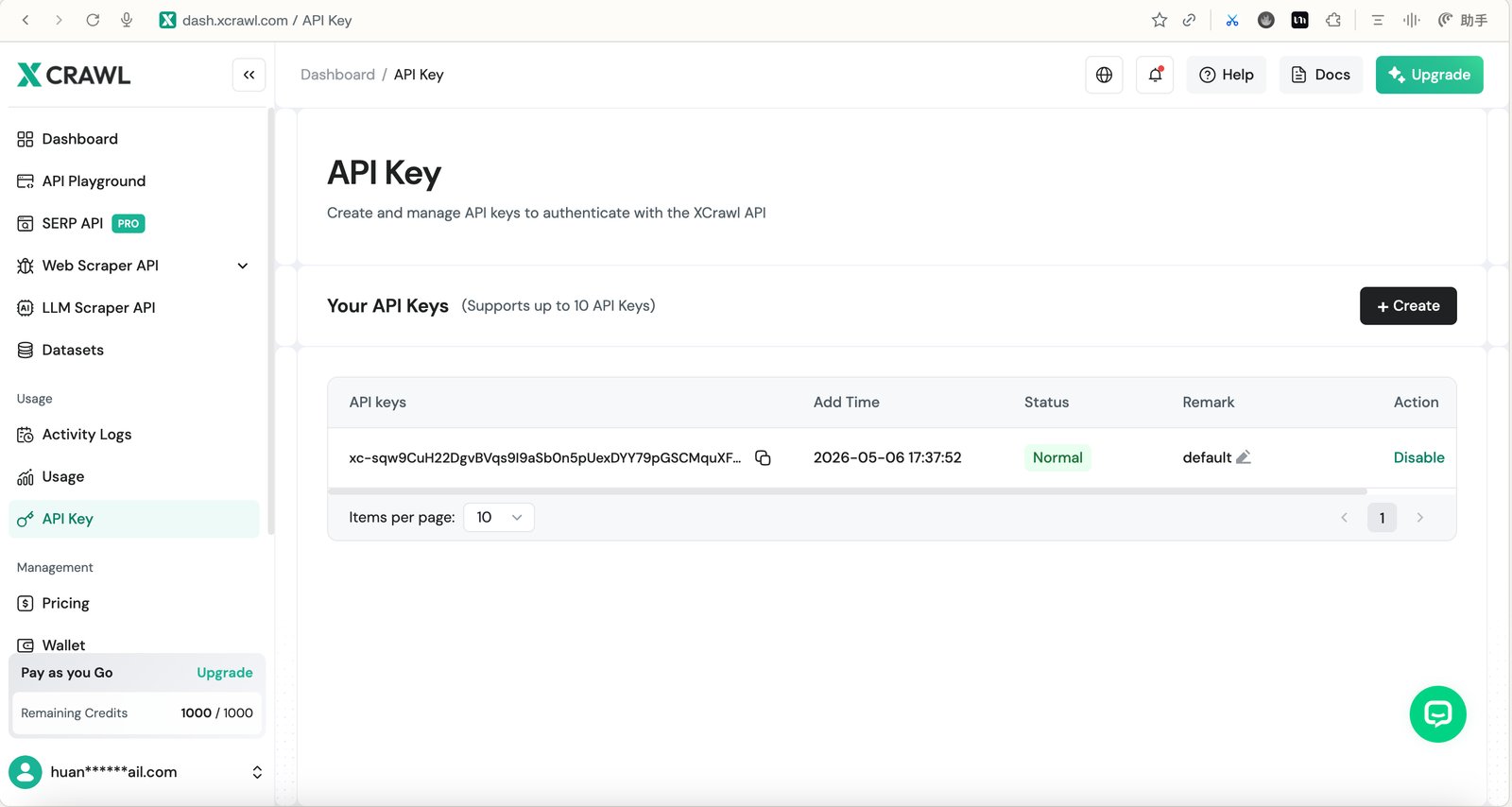Click the 2026-05-06 17:37:52 add time
Image resolution: width=1512 pixels, height=807 pixels.
pyautogui.click(x=887, y=457)
